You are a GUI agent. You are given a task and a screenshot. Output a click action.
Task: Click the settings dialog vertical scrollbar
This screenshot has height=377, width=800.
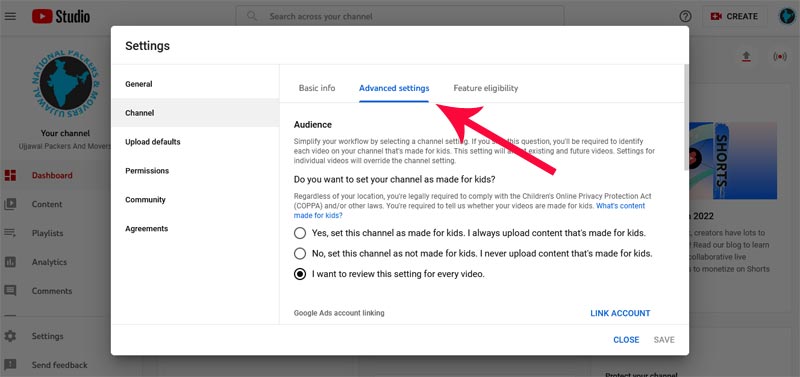tap(686, 117)
